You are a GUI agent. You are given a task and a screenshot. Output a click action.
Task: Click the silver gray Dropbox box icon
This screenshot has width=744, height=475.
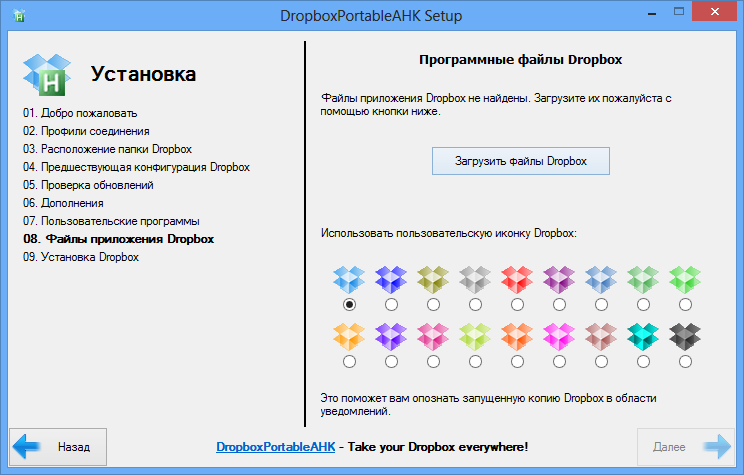tap(475, 279)
